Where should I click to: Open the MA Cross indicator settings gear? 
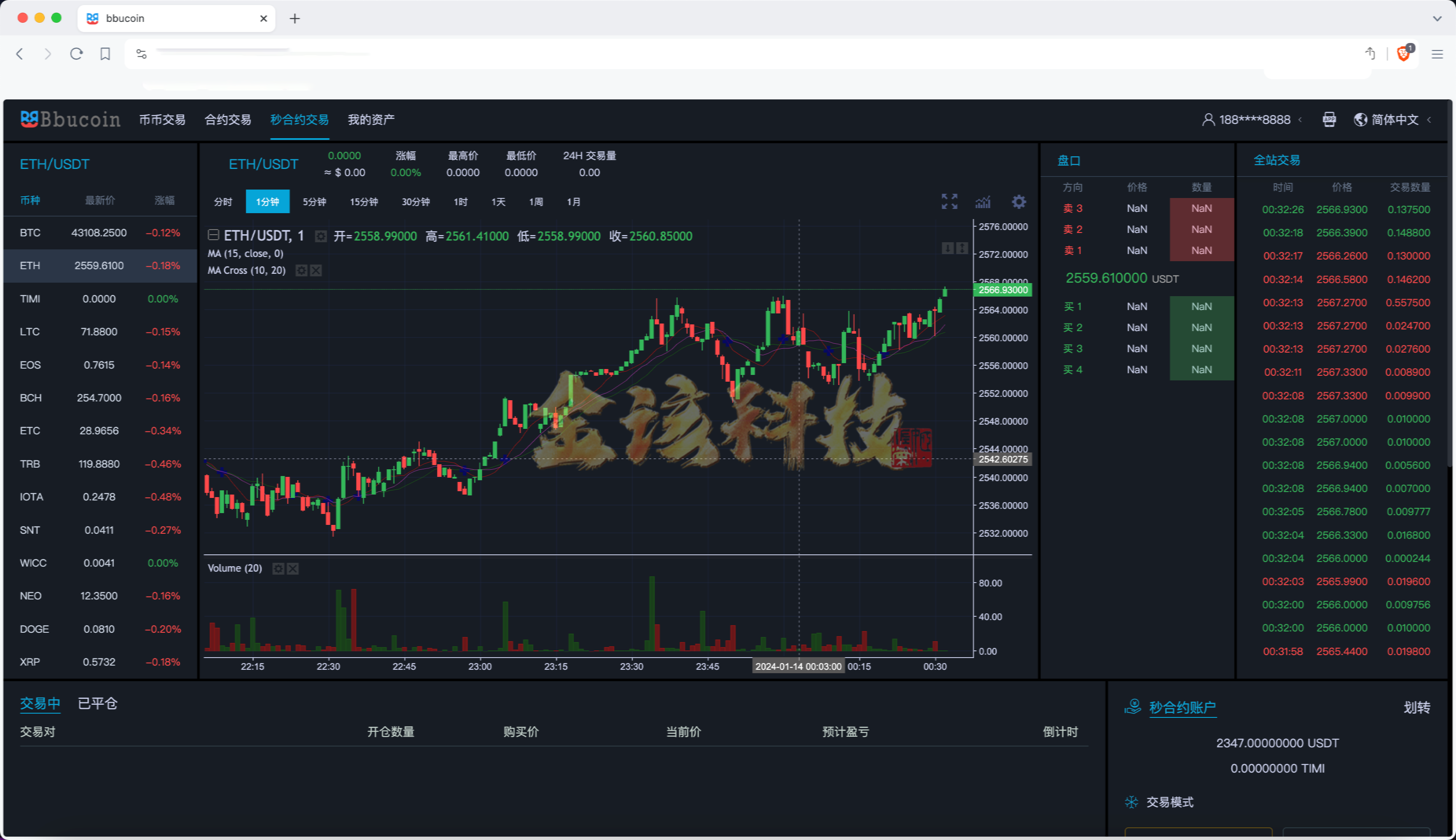[x=301, y=270]
